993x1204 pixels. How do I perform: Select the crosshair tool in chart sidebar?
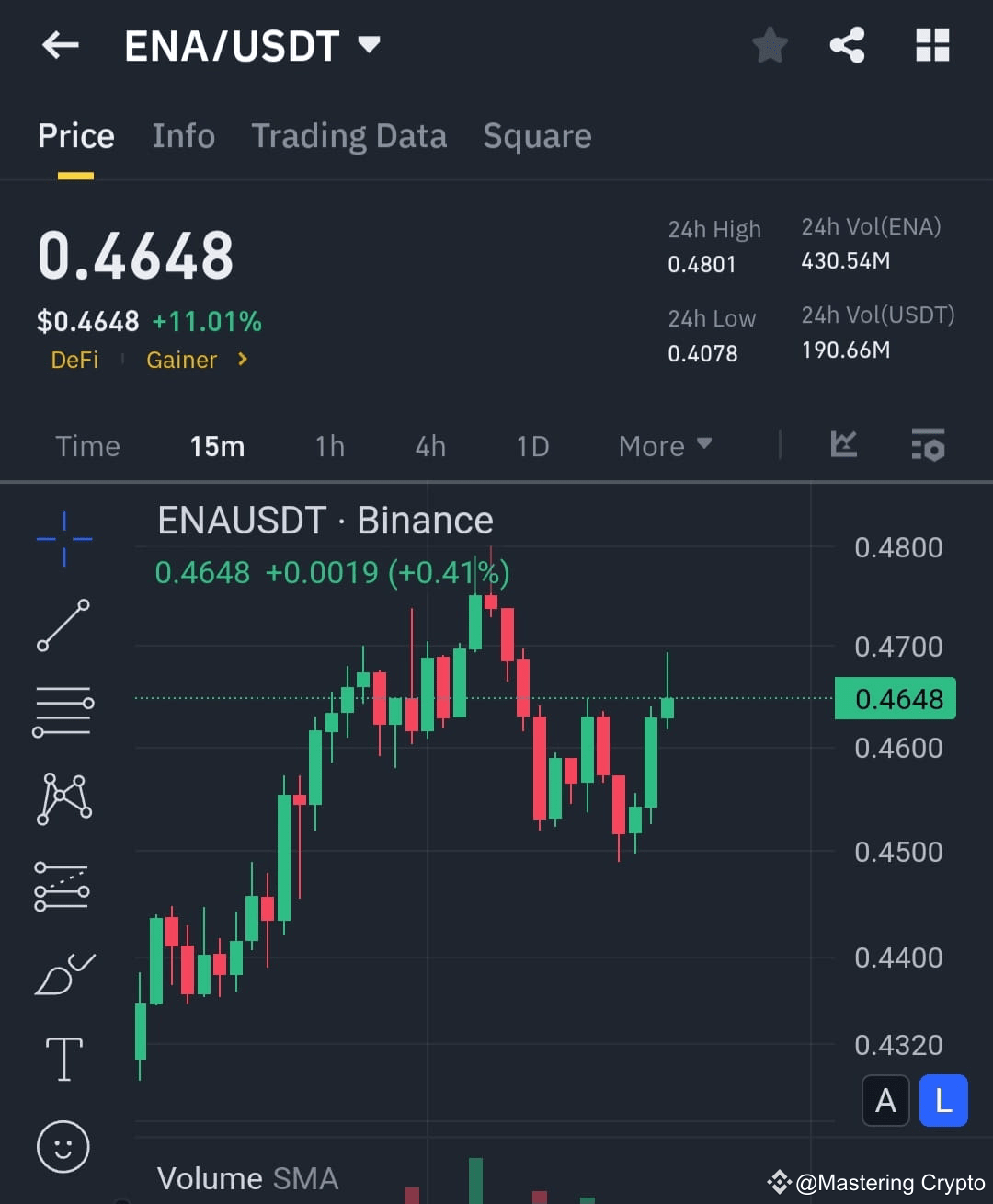click(x=63, y=539)
